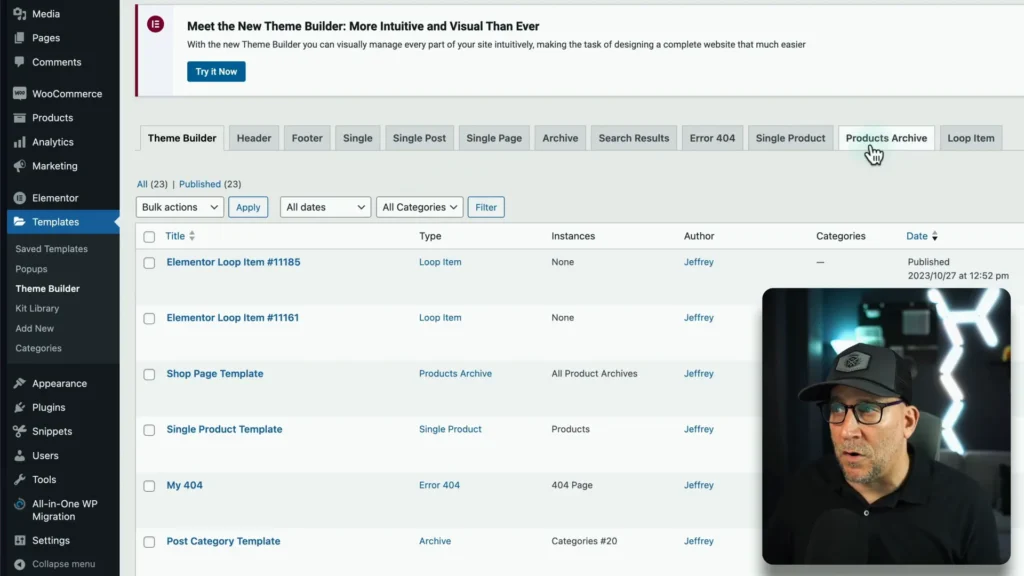Screen dimensions: 1024x576
Task: Click the Comments bubble icon
Action: coord(20,62)
